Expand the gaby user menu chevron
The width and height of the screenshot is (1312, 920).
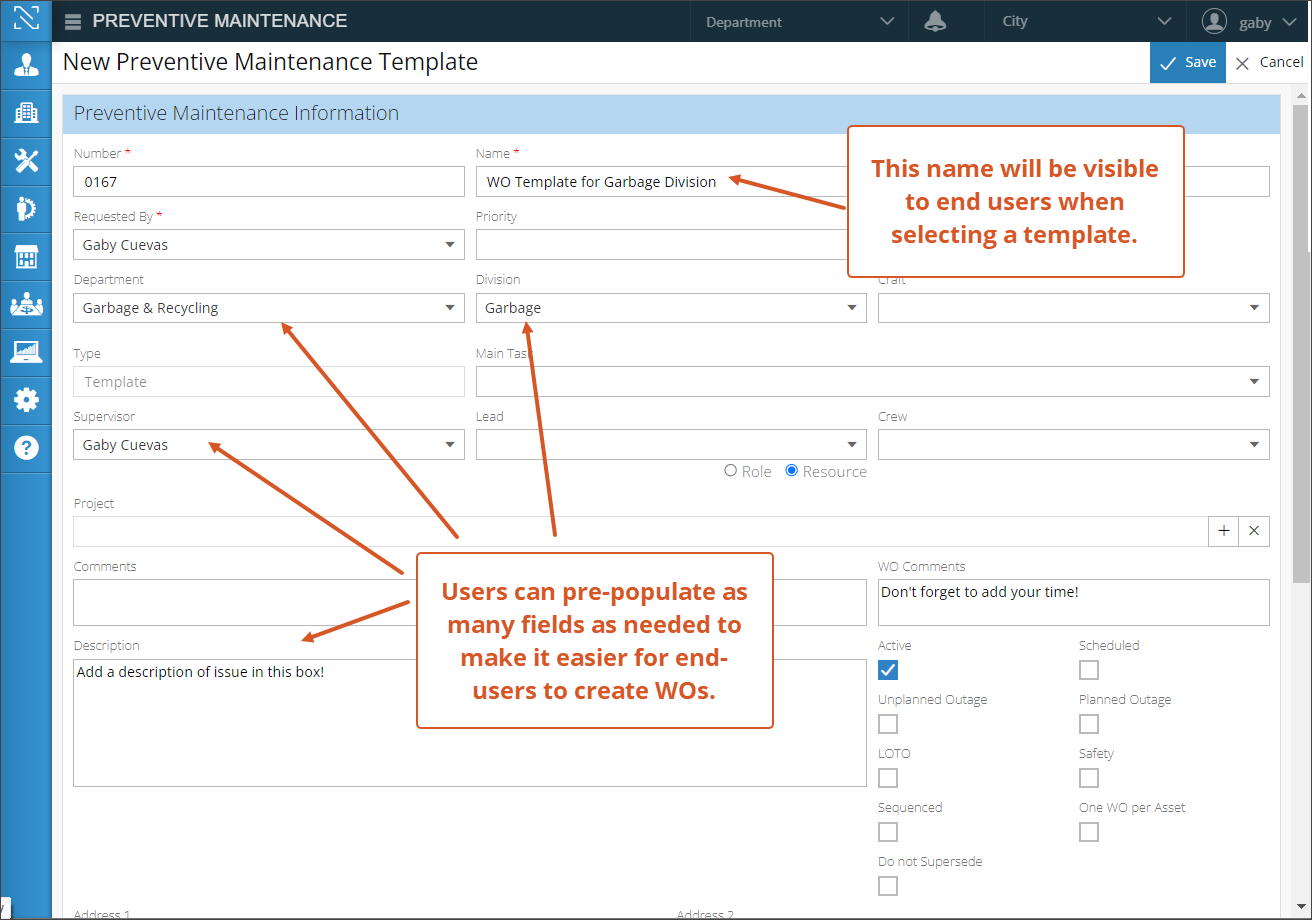1288,22
